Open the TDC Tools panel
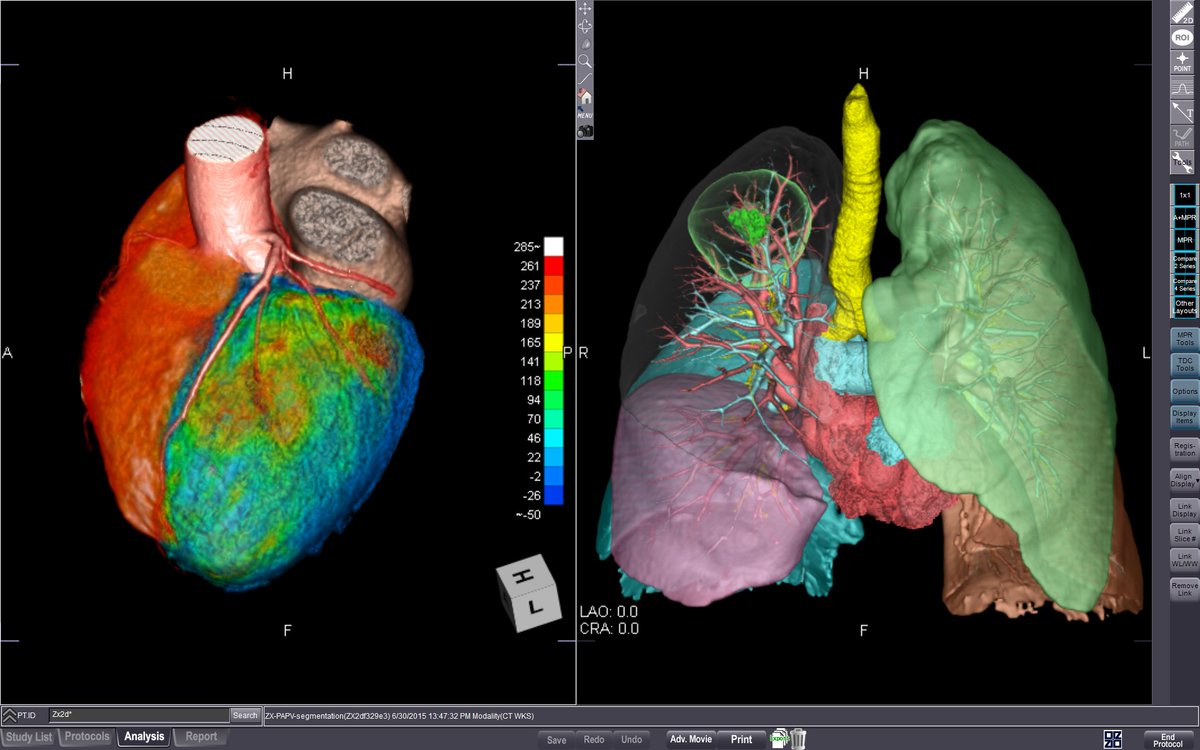The height and width of the screenshot is (750, 1200). 1184,365
